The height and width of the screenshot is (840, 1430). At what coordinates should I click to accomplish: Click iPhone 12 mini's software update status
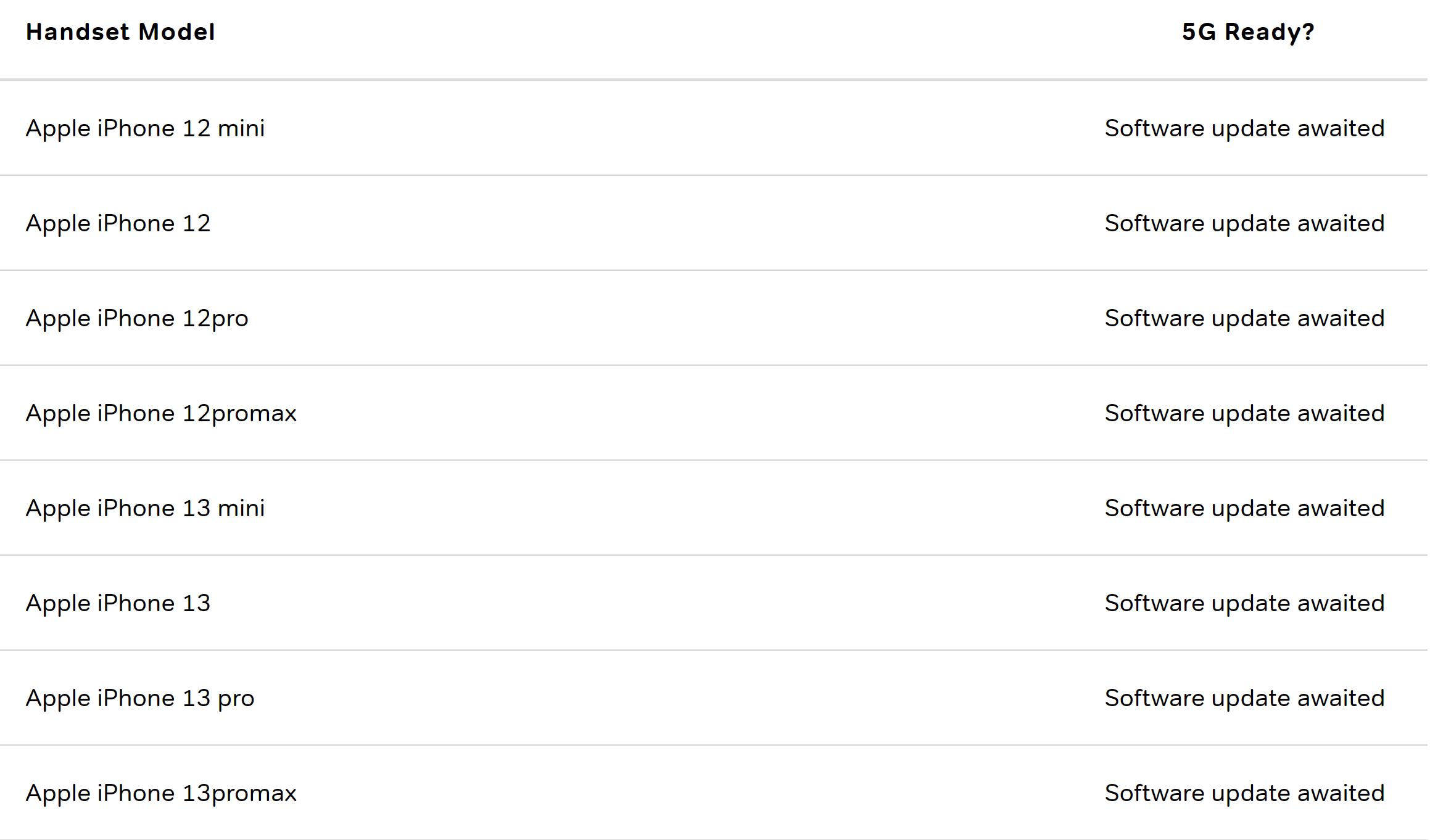1245,128
